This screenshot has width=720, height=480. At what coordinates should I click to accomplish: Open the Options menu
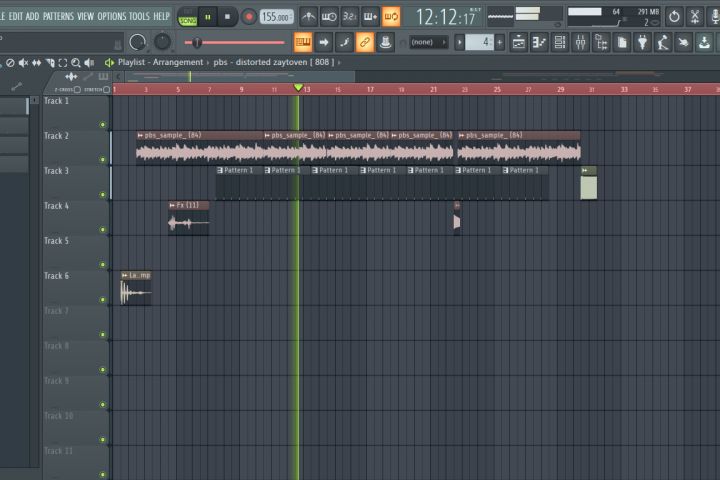point(112,17)
